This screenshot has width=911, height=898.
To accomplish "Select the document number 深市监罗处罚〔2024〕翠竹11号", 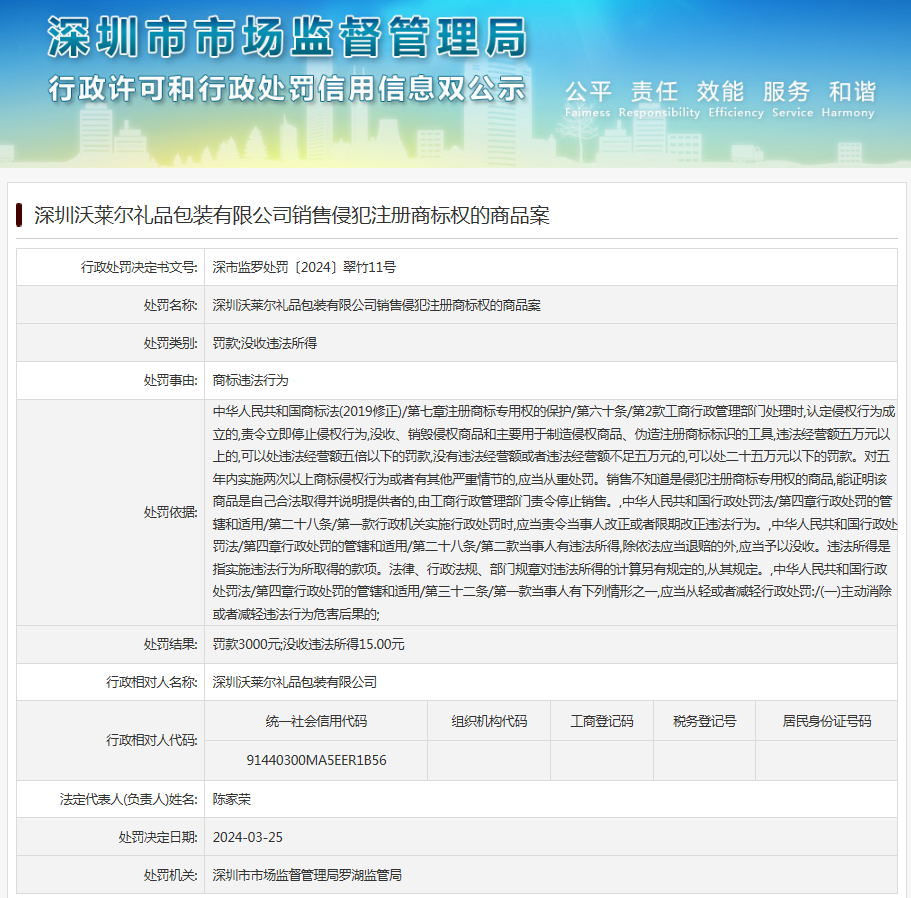I will 304,267.
